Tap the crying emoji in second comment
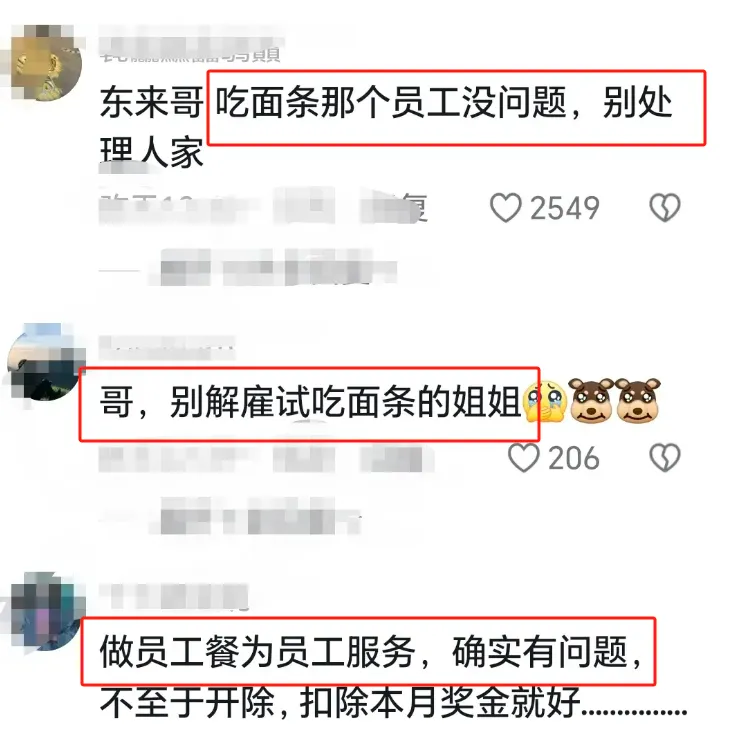 (x=545, y=402)
